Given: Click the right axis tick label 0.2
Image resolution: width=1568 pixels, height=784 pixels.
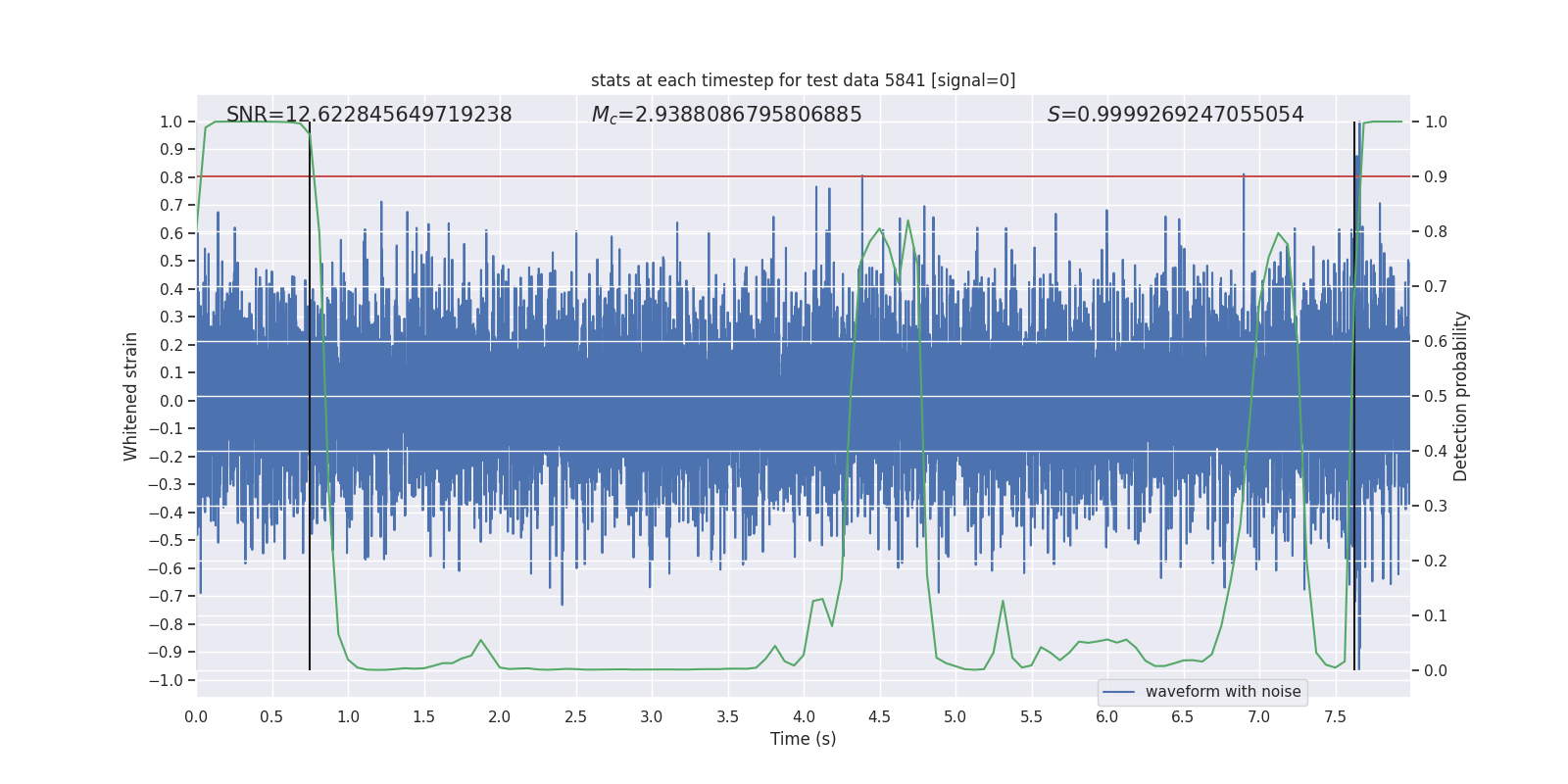Looking at the screenshot, I should 1436,561.
